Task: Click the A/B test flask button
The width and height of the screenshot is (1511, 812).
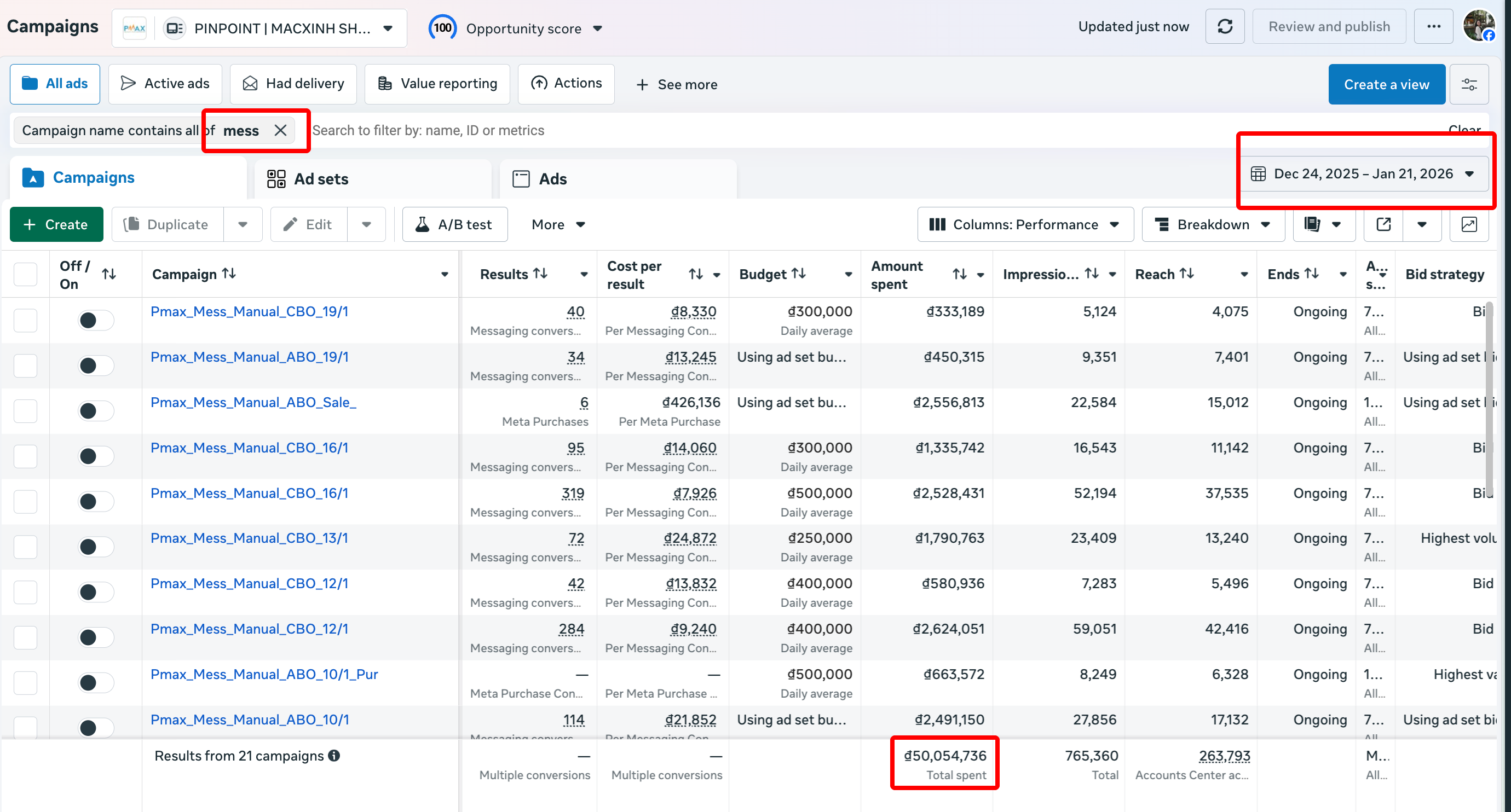Action: [454, 224]
